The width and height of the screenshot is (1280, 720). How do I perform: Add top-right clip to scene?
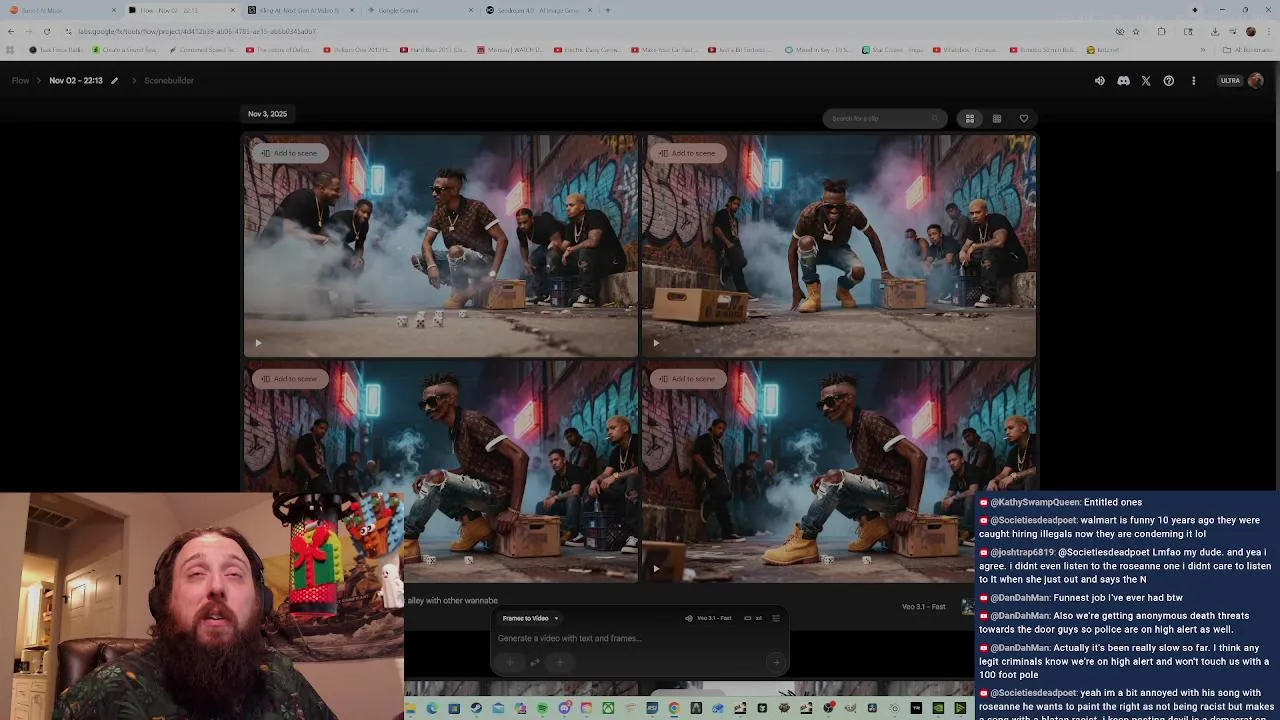point(687,153)
